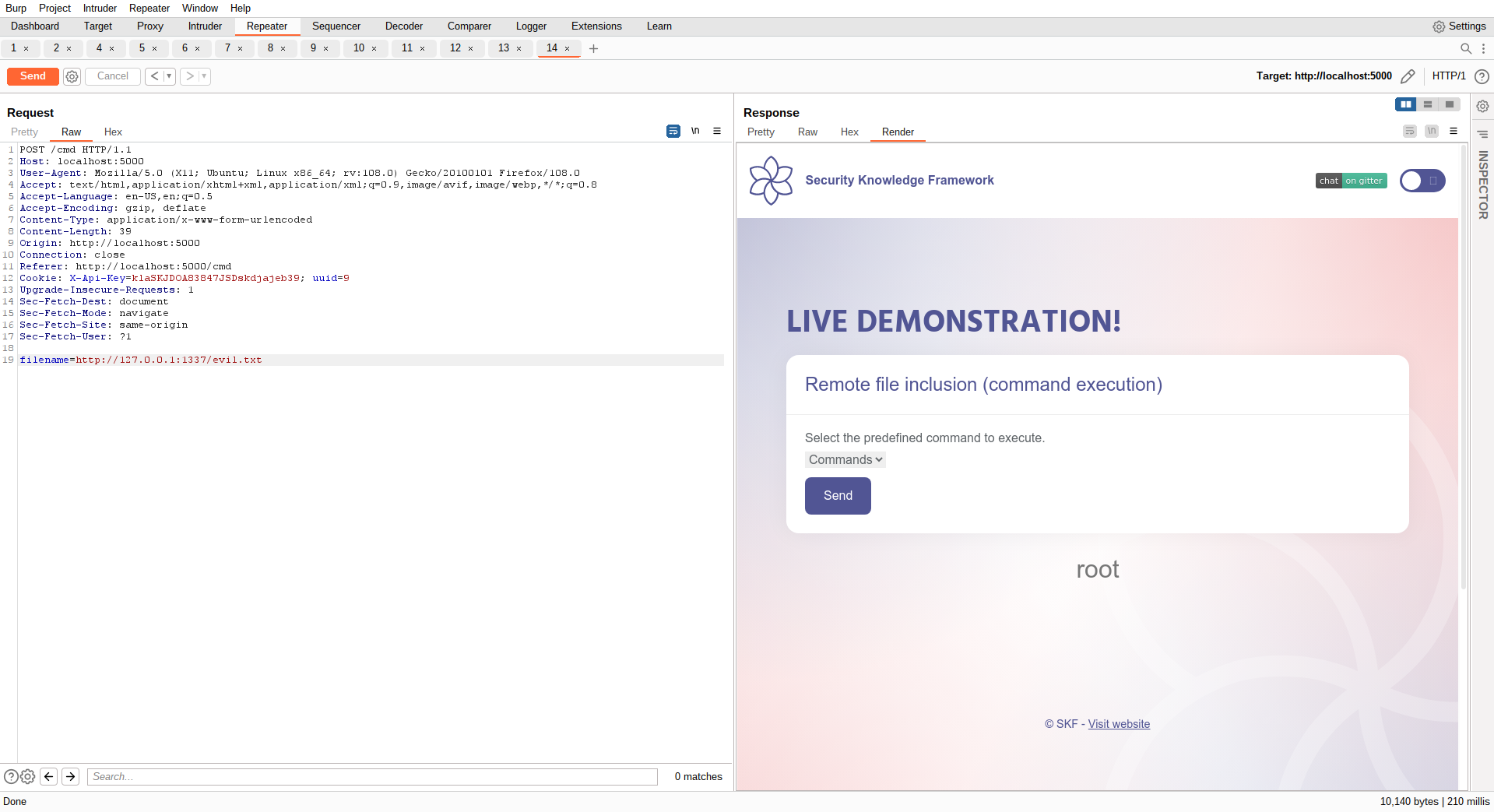This screenshot has height=812, width=1494.
Task: Open the search help question-mark icon
Action: pyautogui.click(x=11, y=776)
